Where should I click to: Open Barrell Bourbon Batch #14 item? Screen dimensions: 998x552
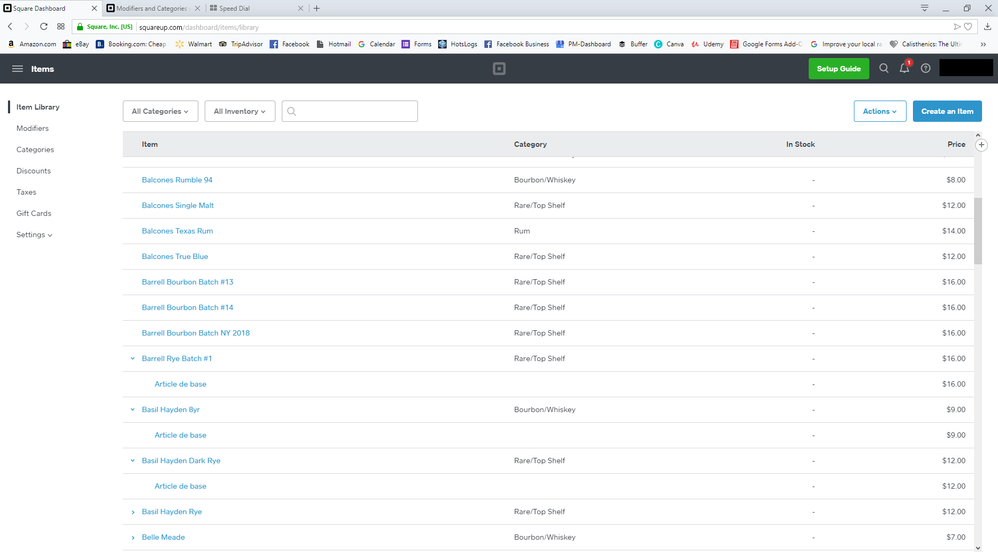click(187, 308)
